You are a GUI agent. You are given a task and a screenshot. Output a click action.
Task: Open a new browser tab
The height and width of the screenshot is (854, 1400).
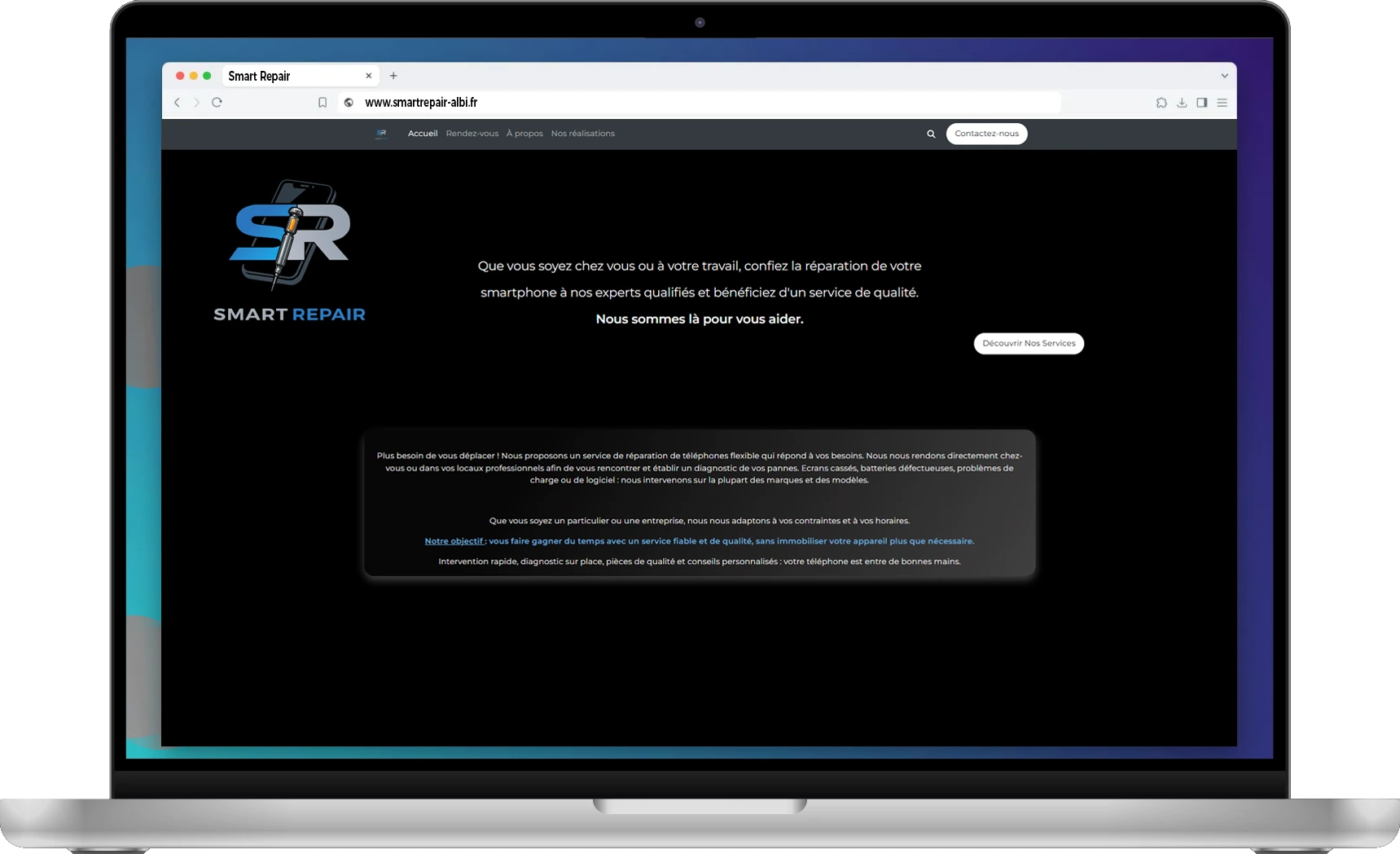393,76
